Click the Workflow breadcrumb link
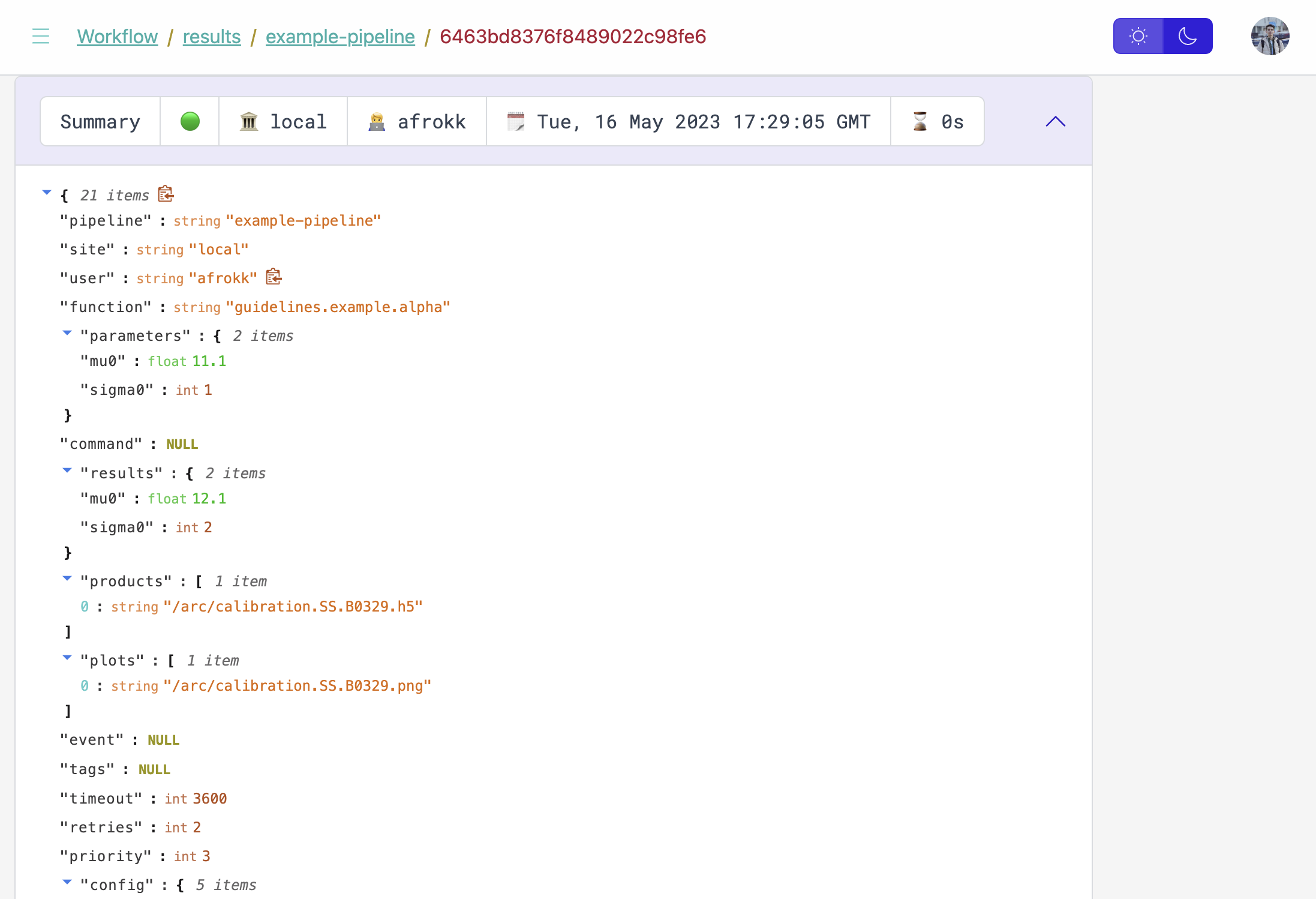1316x899 pixels. coord(118,37)
